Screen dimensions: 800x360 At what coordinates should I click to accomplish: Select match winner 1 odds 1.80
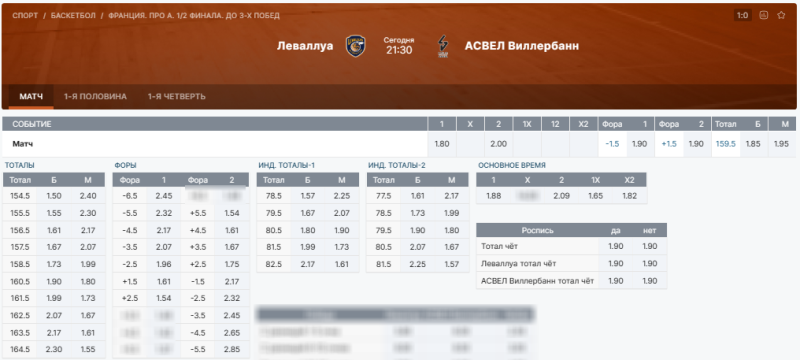point(442,144)
